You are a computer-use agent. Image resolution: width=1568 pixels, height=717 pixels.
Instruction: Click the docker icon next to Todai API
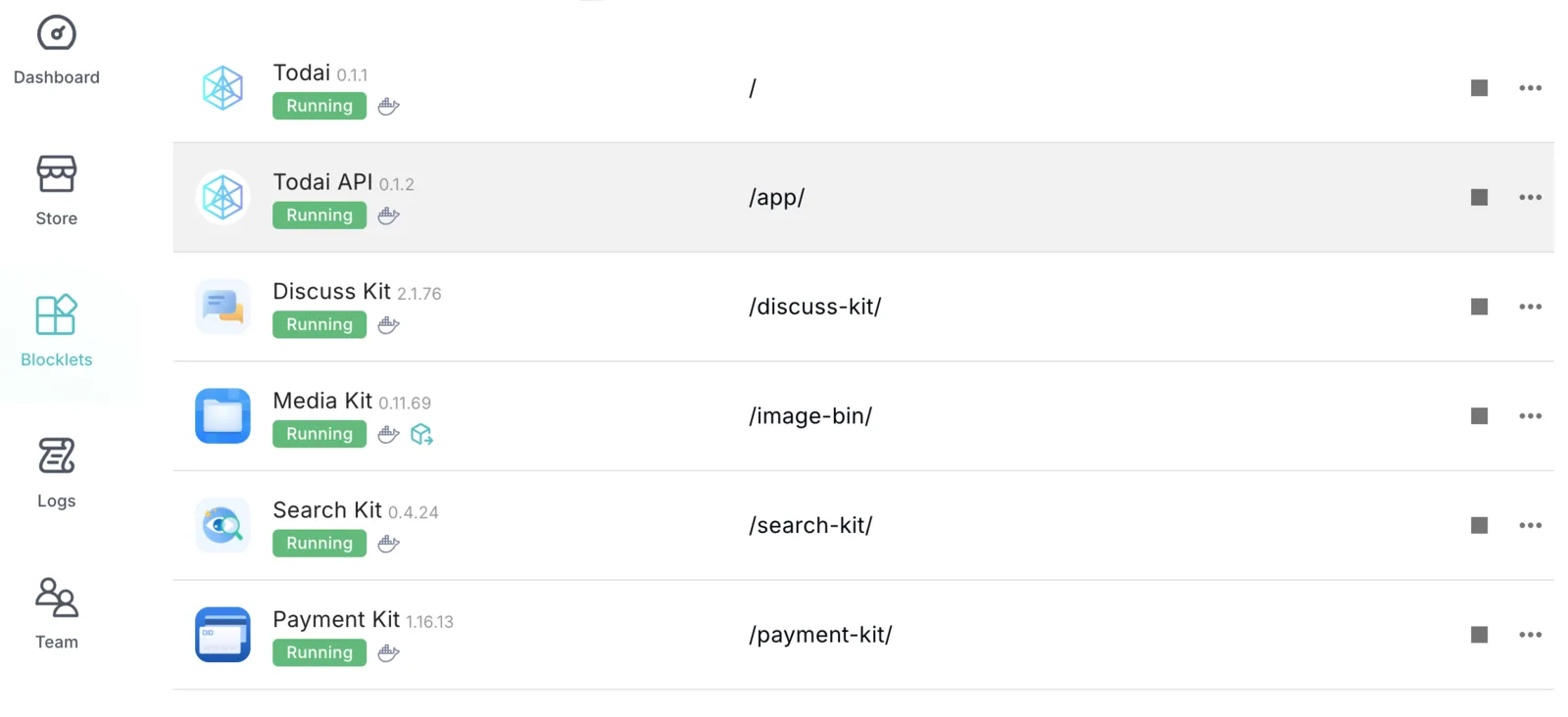click(x=388, y=215)
